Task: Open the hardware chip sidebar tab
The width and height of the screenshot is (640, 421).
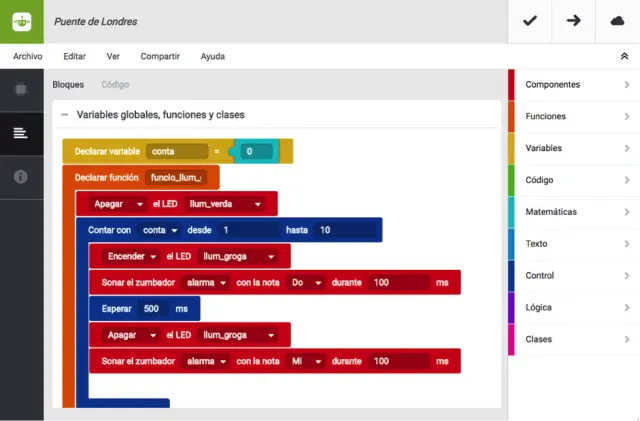Action: [x=21, y=90]
